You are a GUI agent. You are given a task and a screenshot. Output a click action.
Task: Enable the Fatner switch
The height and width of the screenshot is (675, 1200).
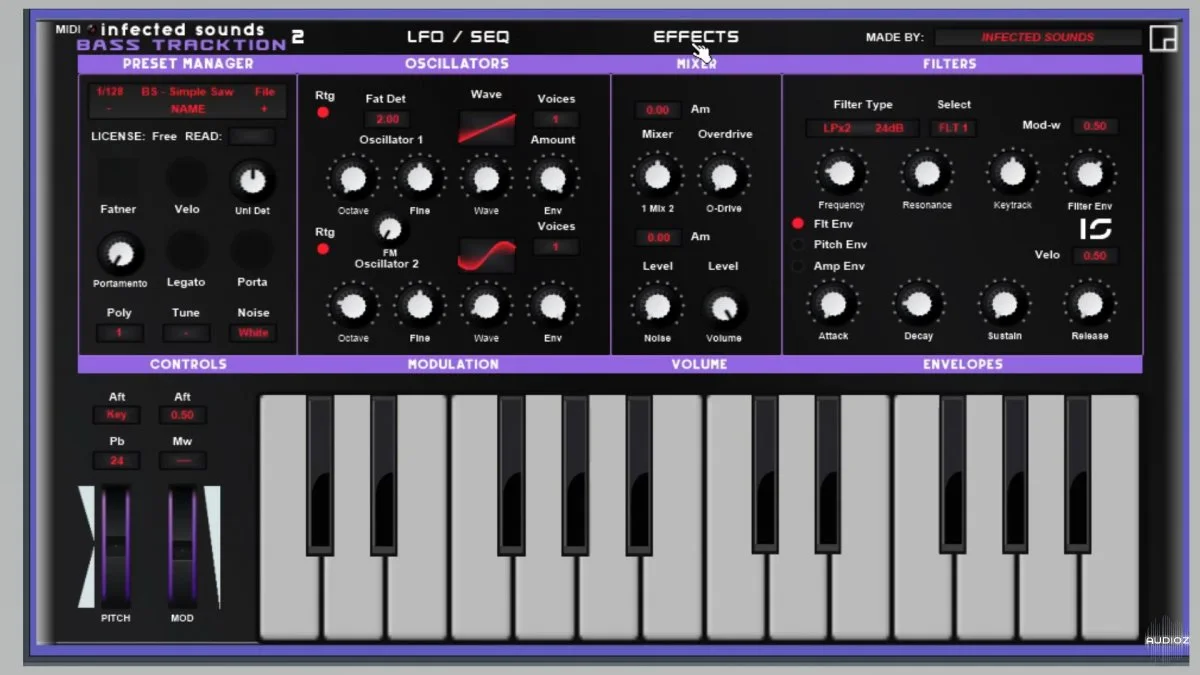pyautogui.click(x=118, y=178)
